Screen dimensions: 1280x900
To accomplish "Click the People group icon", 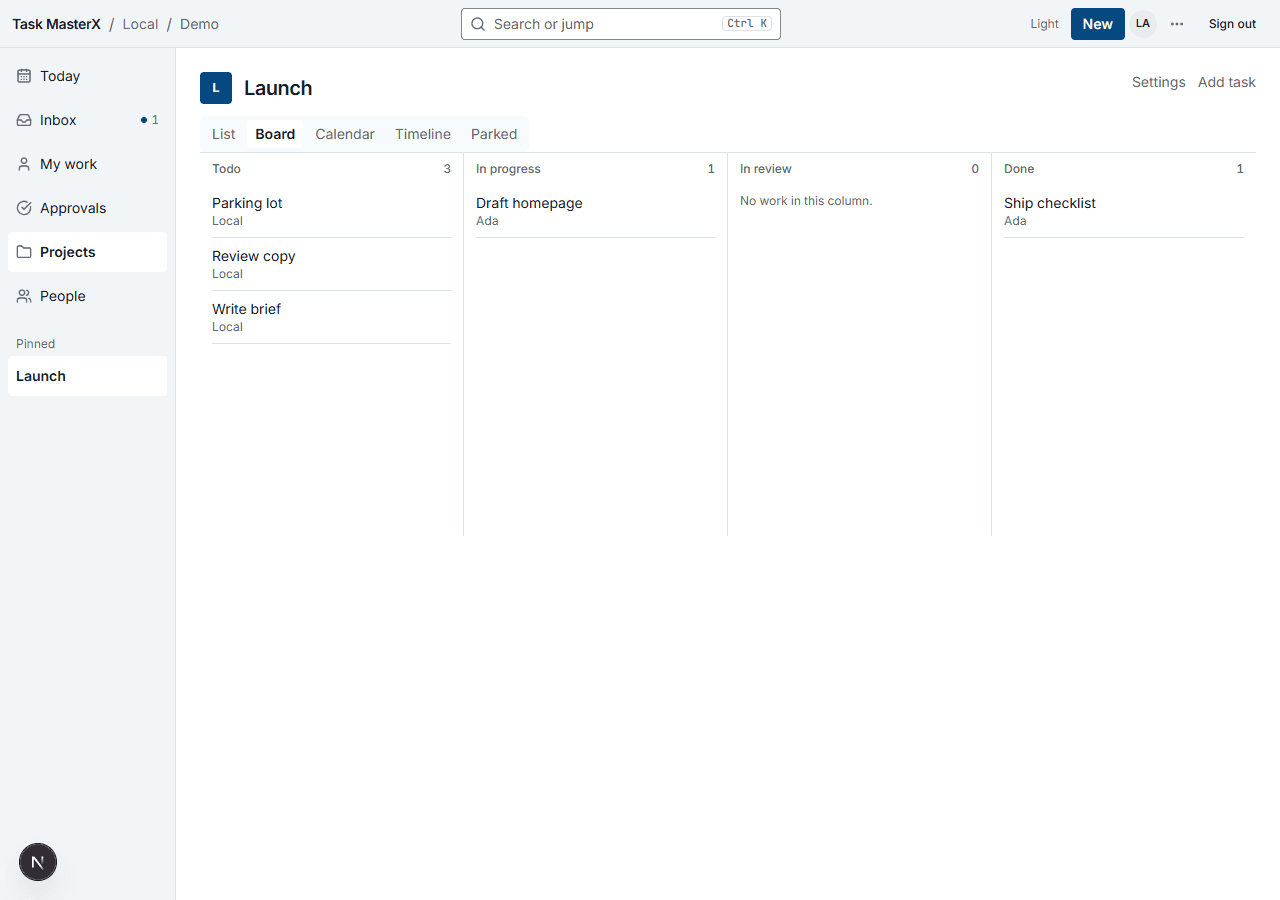I will [24, 296].
